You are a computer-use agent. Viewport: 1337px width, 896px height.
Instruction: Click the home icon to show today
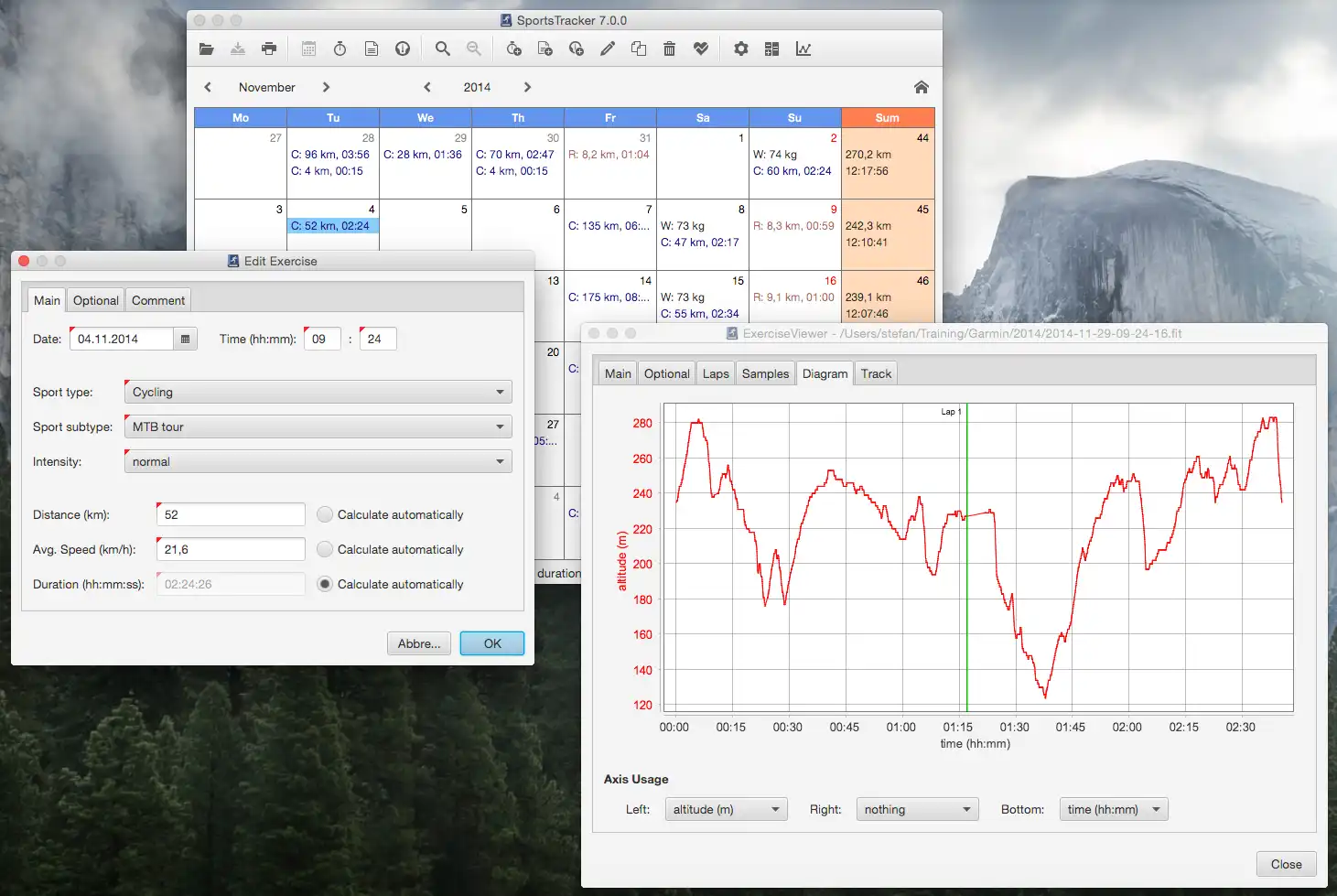[922, 88]
